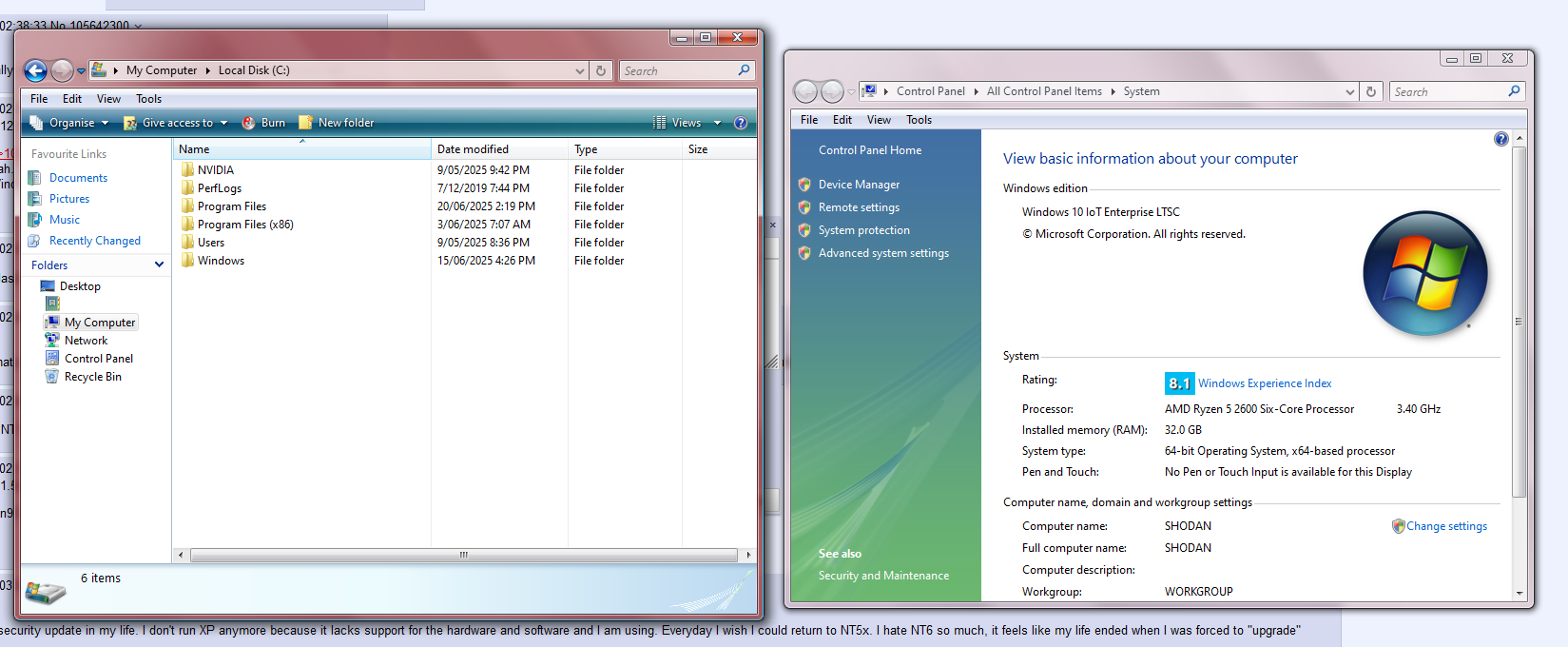Open explorer address bar history dropdown
The image size is (1568, 647).
pos(580,70)
